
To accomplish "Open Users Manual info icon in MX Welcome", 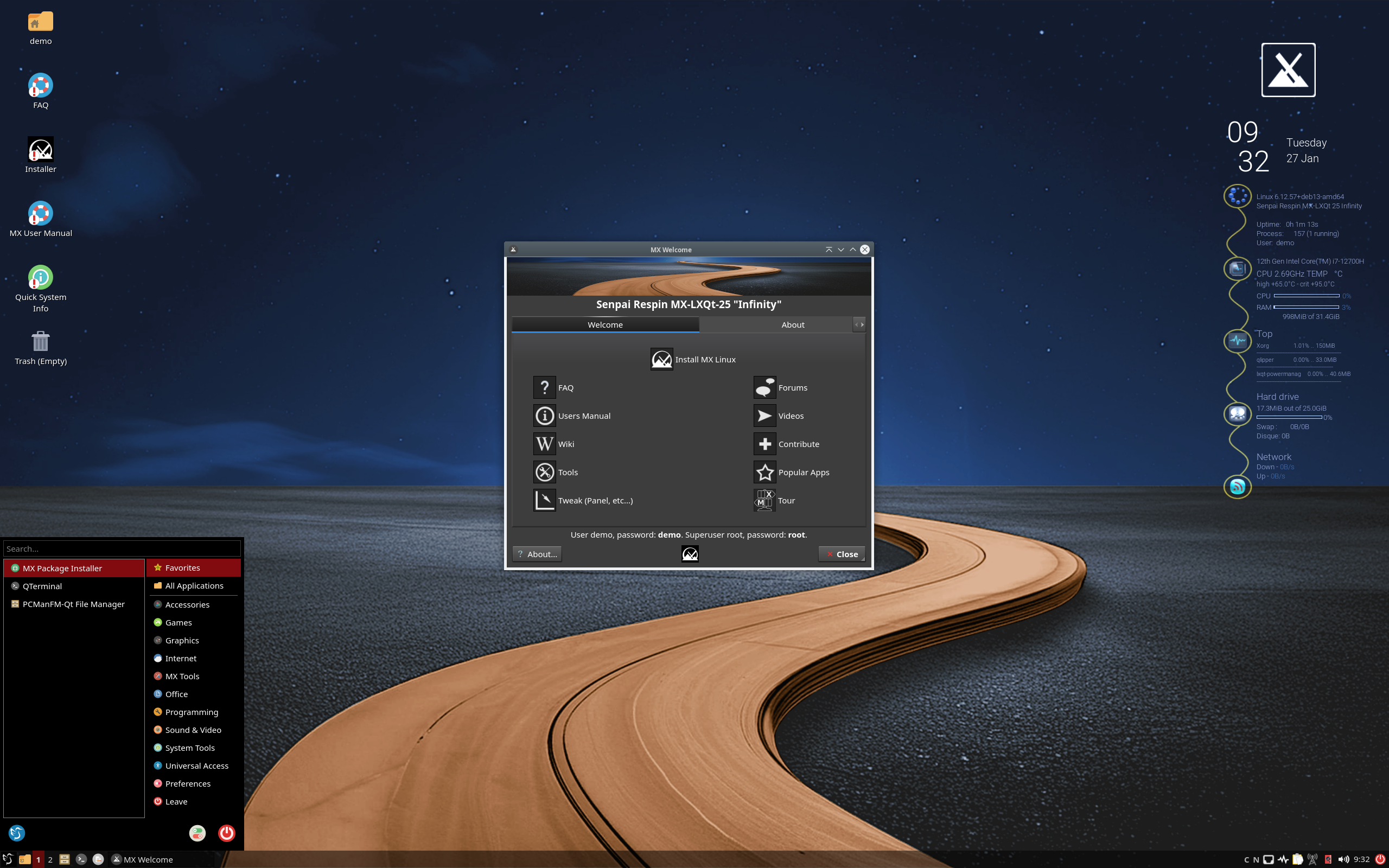I will click(544, 416).
